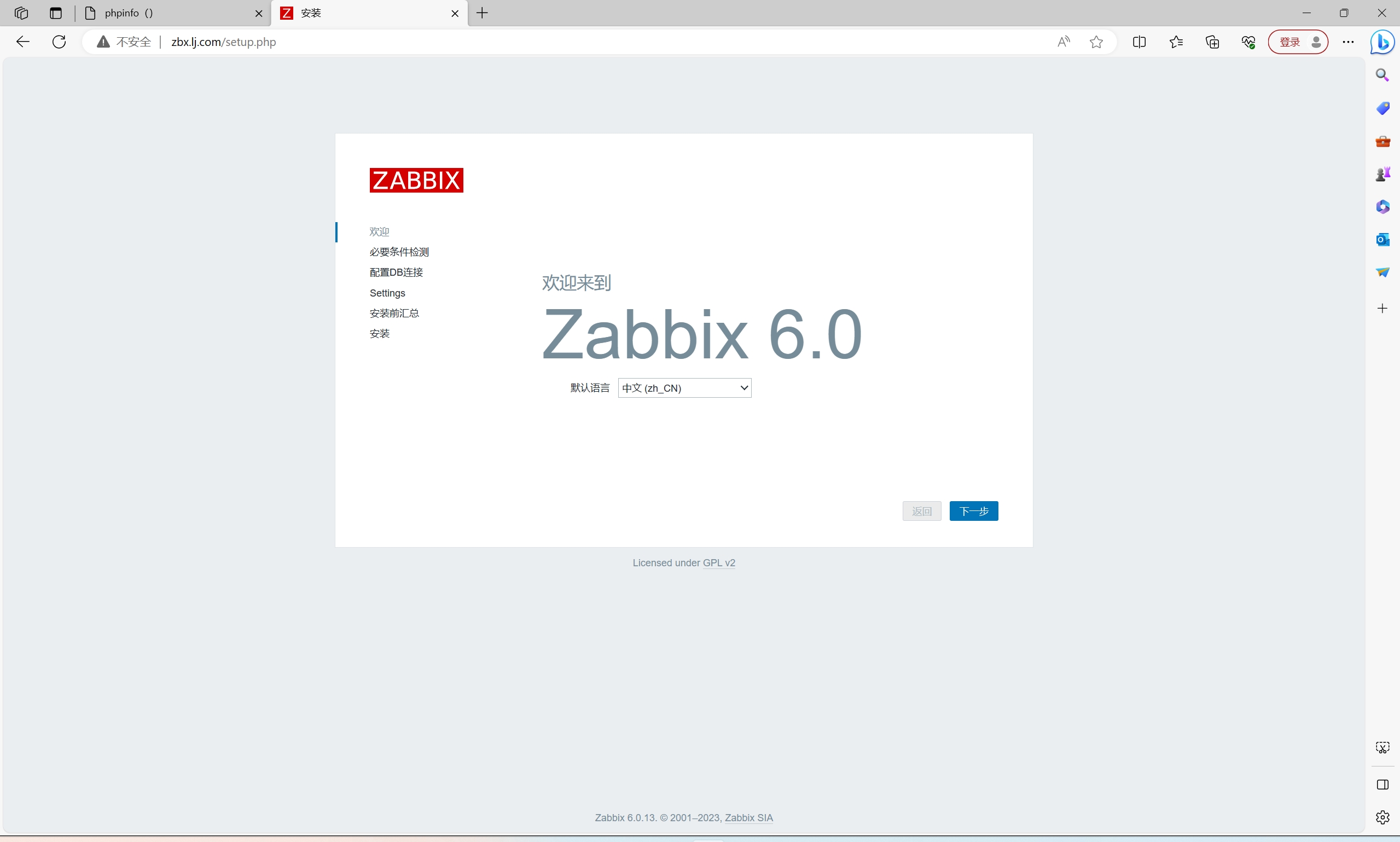Click the Read aloud icon in address bar

(1064, 42)
